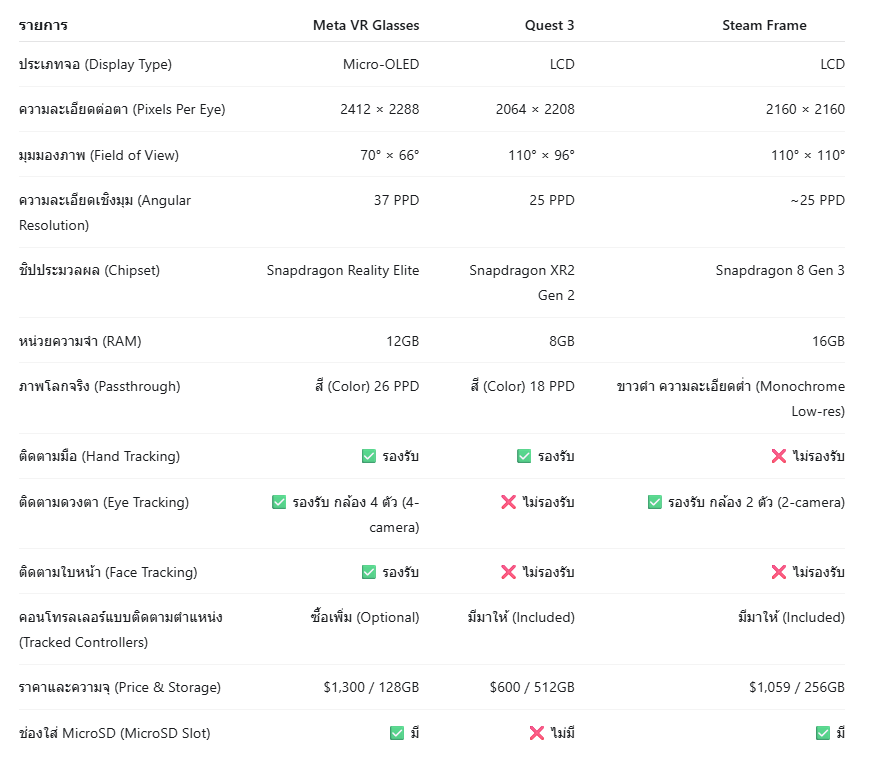Click red cross in Steam Frame Hand Tracking
The height and width of the screenshot is (773, 874).
pos(779,456)
